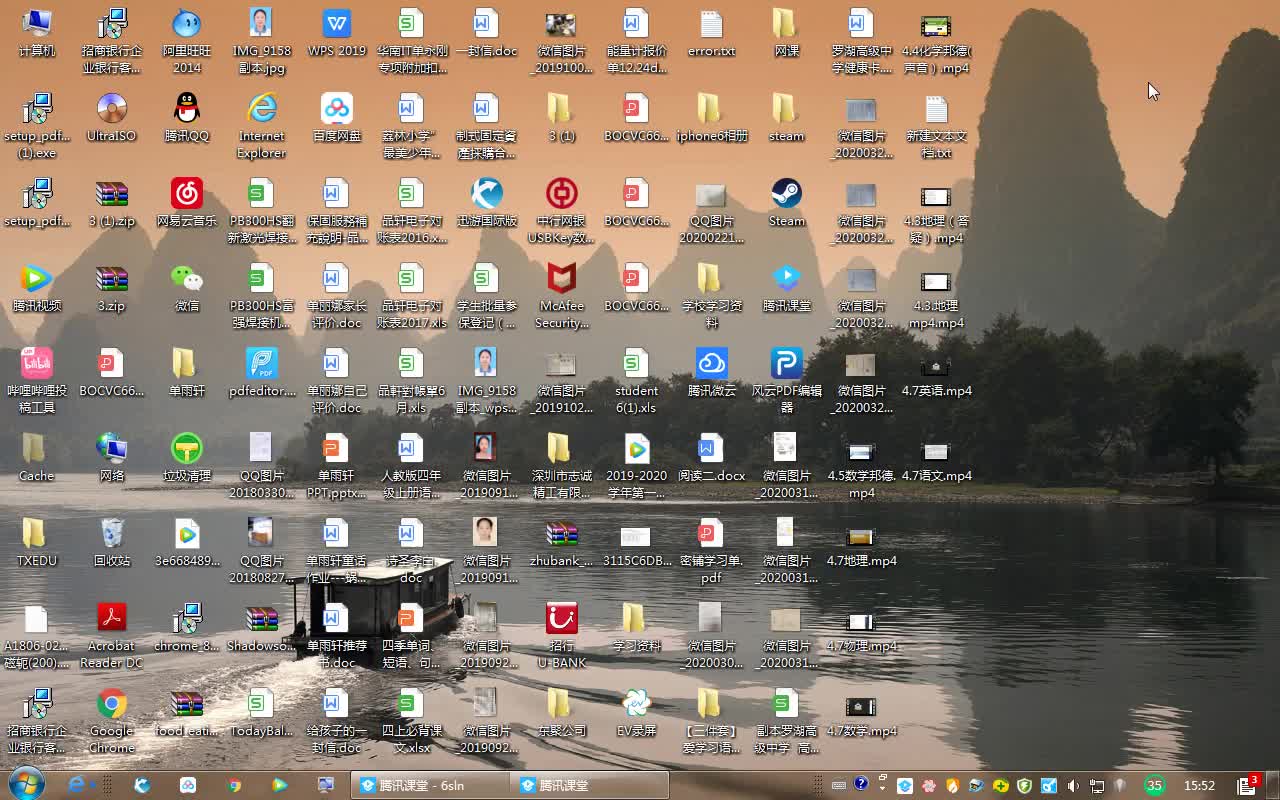Image resolution: width=1280 pixels, height=800 pixels.
Task: Open the 哔哩哔哩投稿工具 shortcut
Action: (37, 382)
